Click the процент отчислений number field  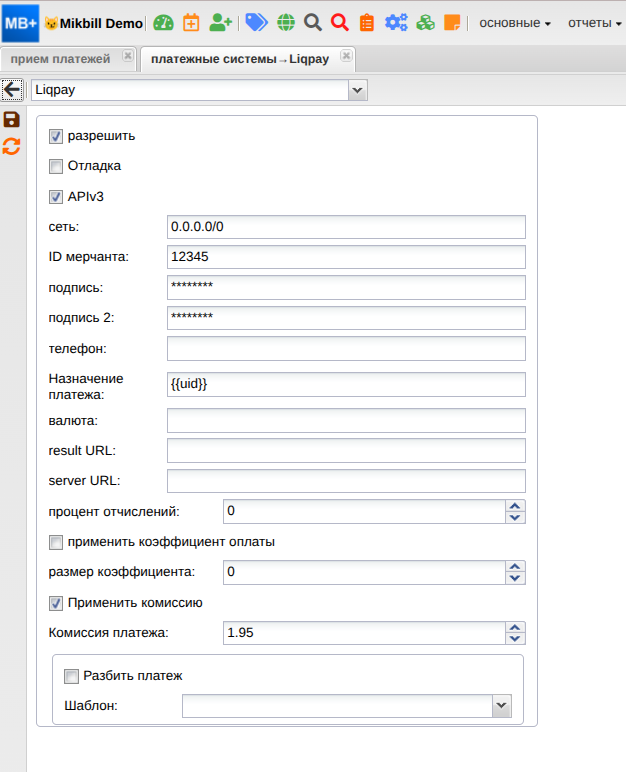click(x=364, y=512)
